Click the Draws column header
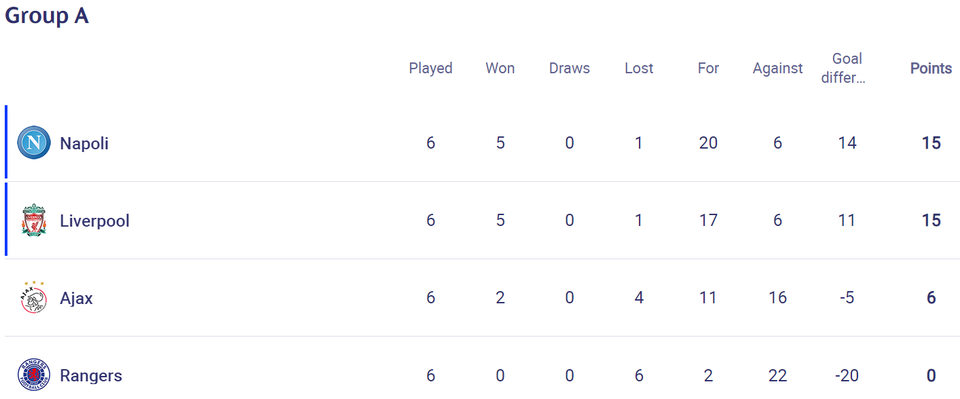The width and height of the screenshot is (960, 399). point(569,68)
